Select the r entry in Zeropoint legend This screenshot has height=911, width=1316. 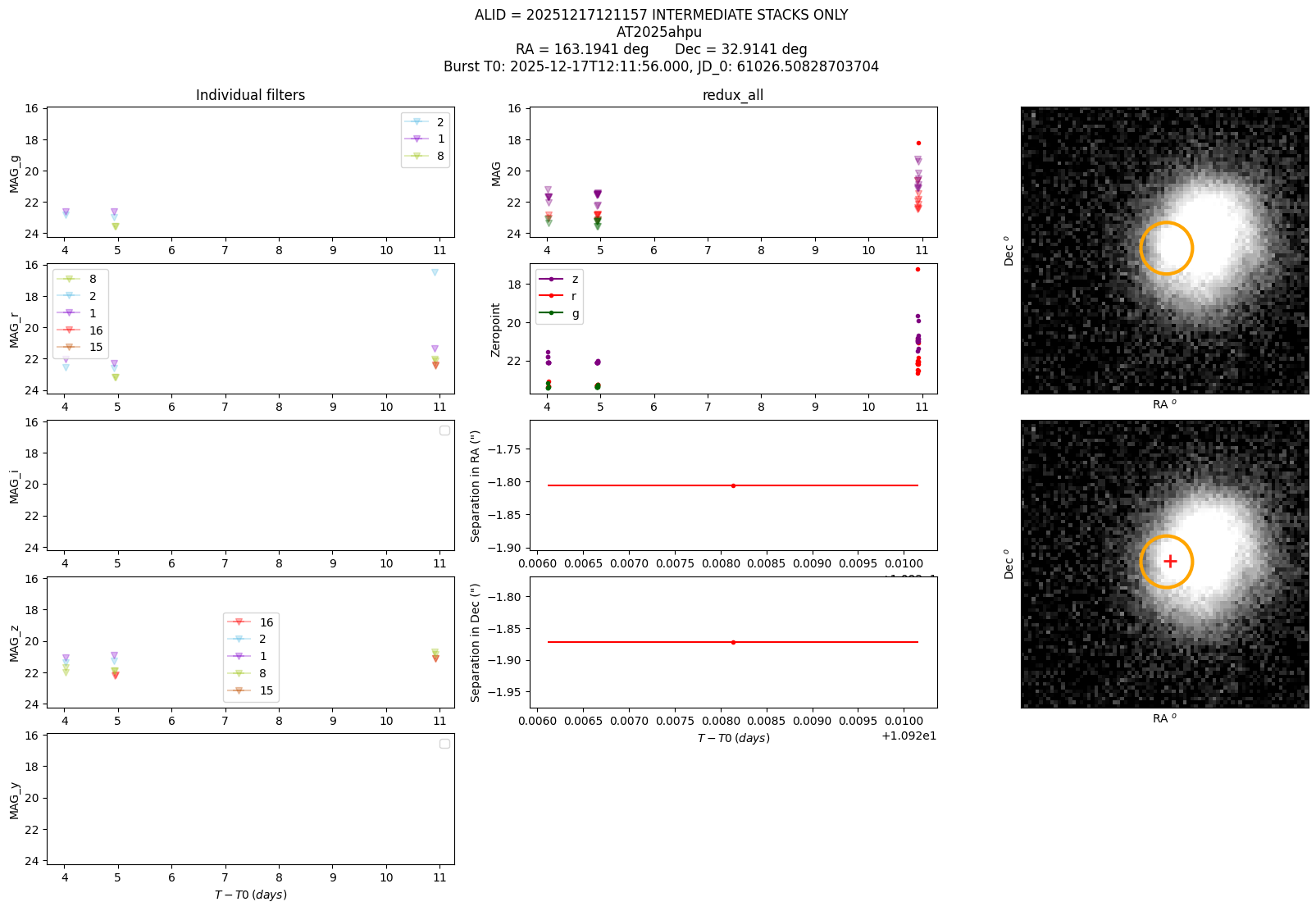pos(558,296)
